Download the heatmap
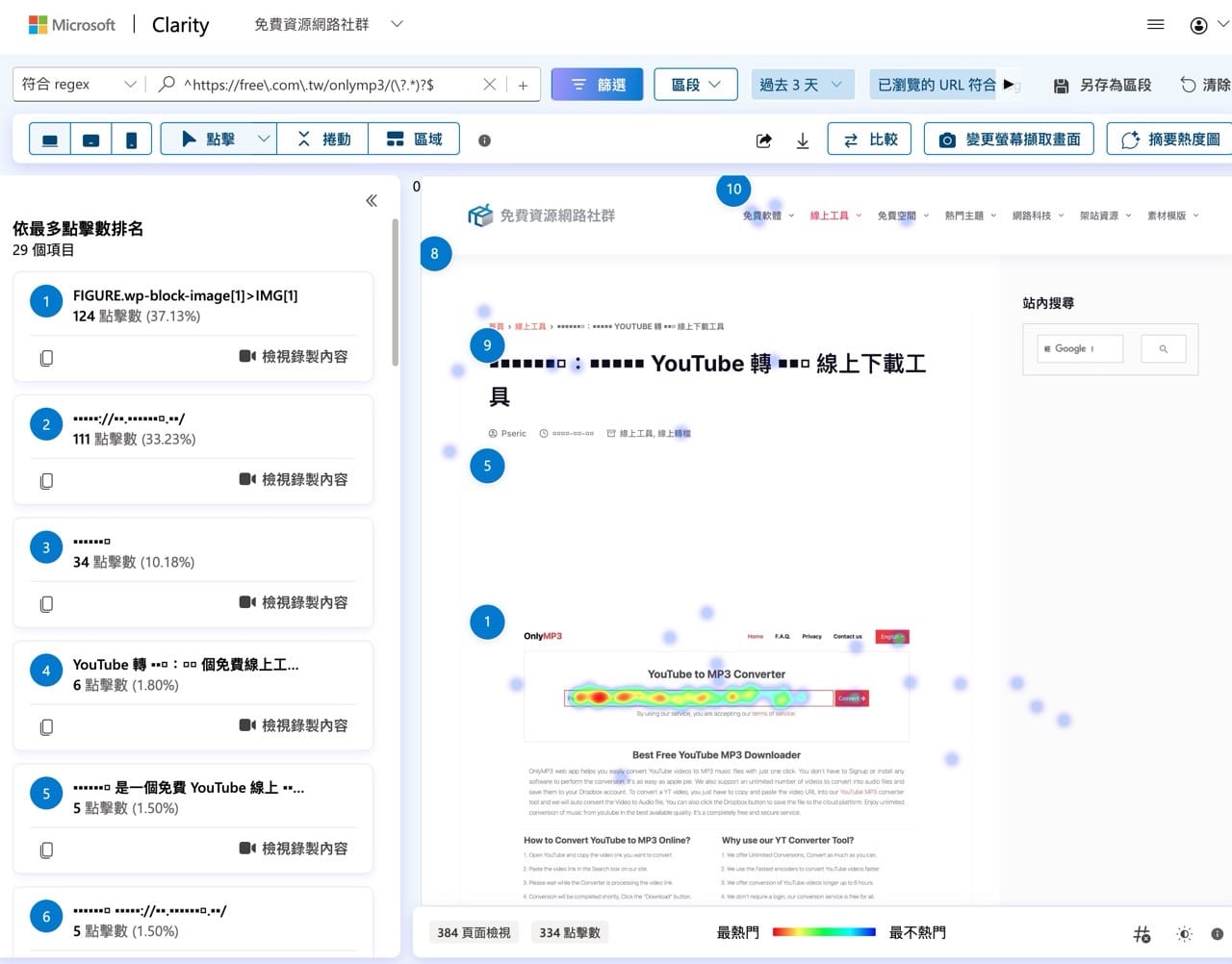Viewport: 1232px width, 964px height. coord(803,140)
